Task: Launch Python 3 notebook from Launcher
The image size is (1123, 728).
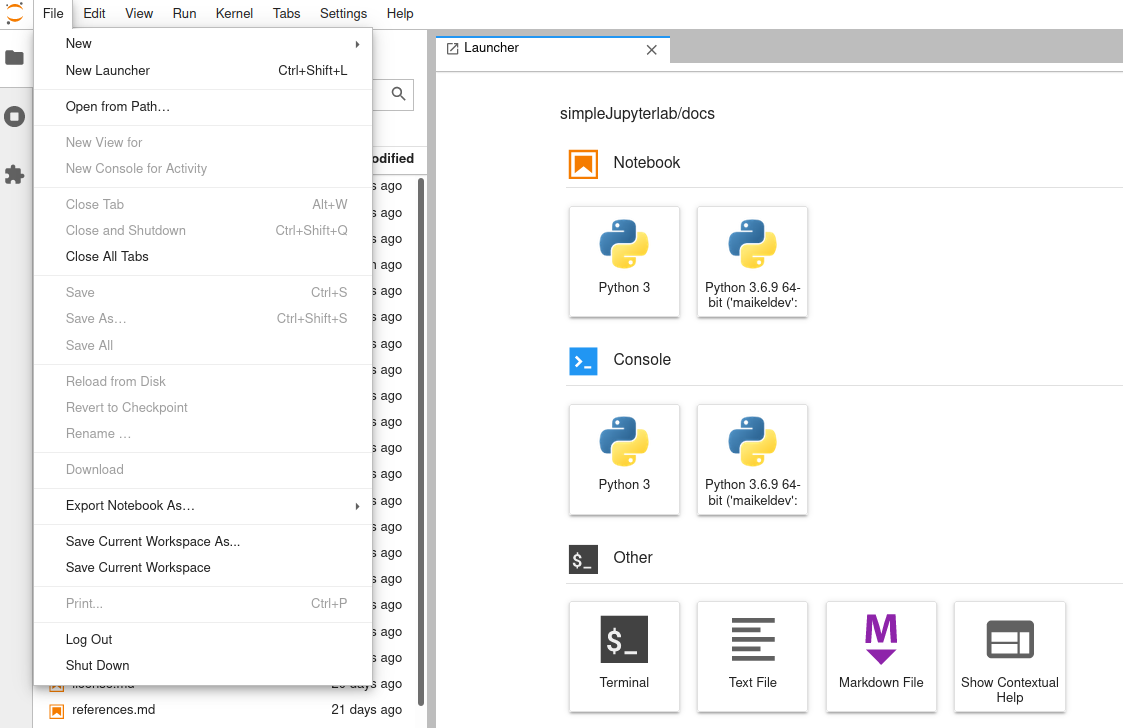Action: pos(625,262)
